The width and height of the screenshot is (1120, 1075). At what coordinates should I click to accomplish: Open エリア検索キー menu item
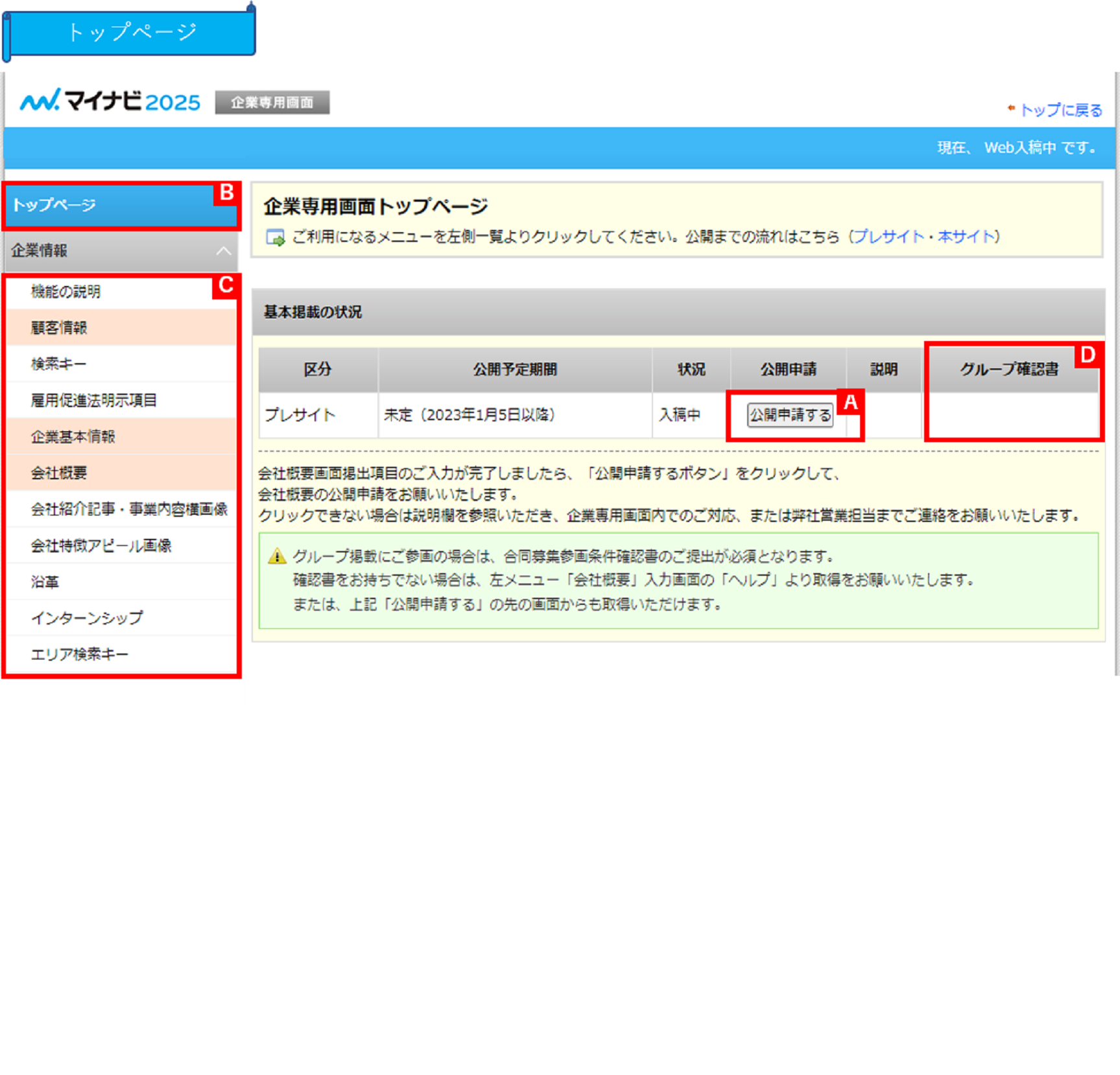coord(121,655)
